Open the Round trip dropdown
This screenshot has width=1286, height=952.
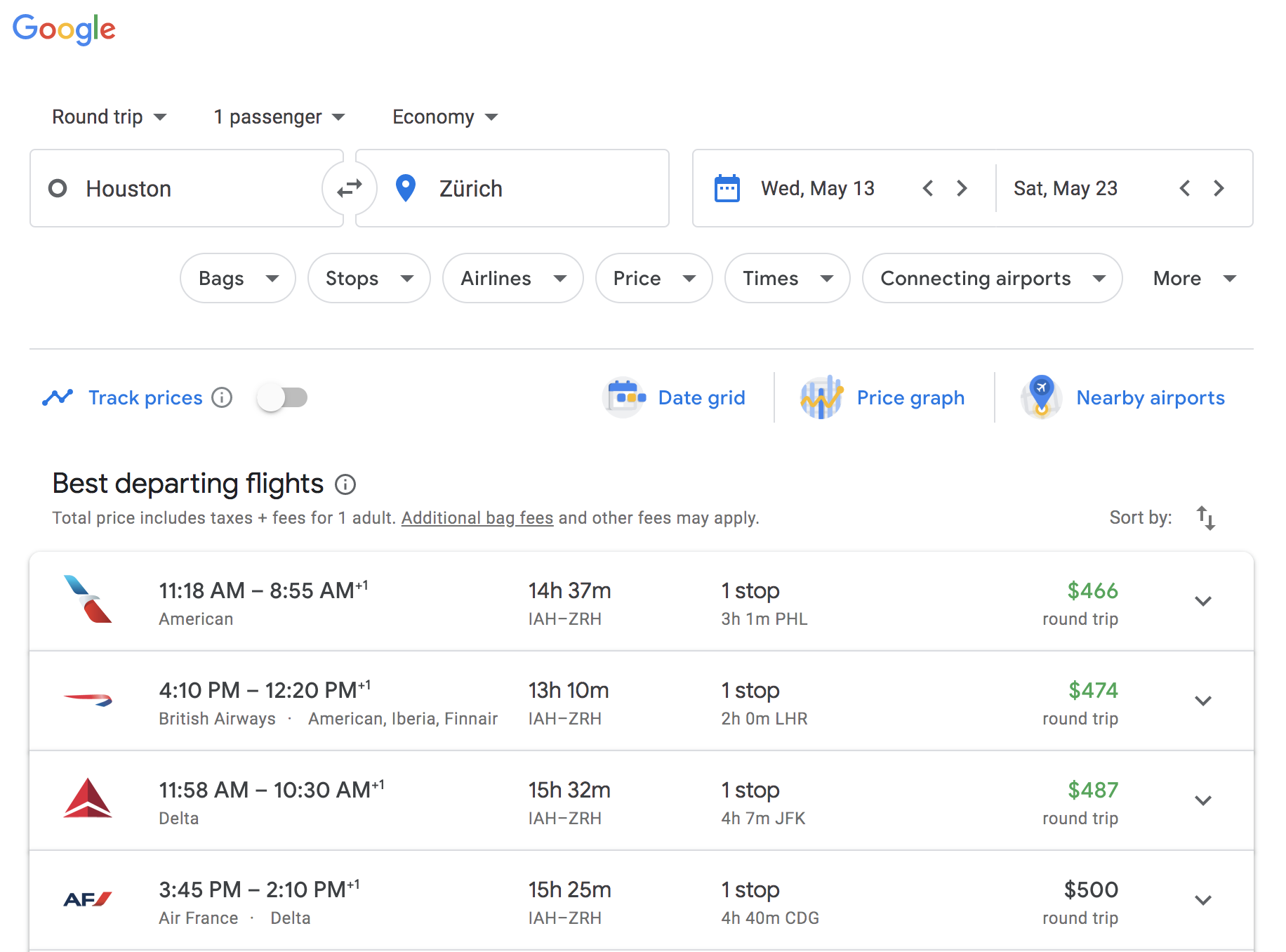tap(109, 117)
